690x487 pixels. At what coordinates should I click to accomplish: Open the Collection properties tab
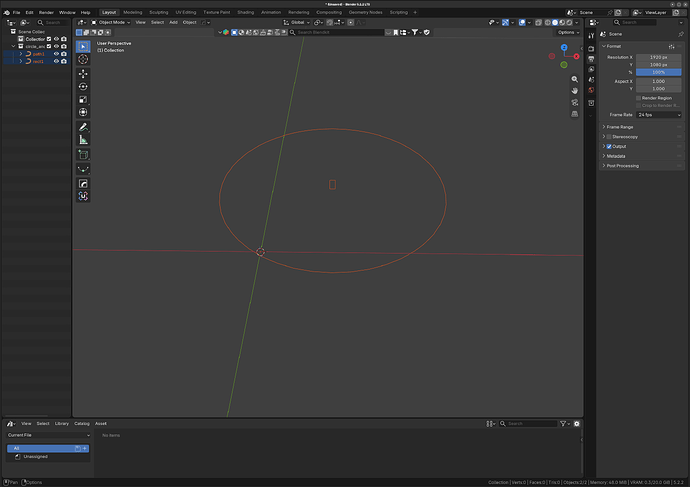(x=591, y=103)
